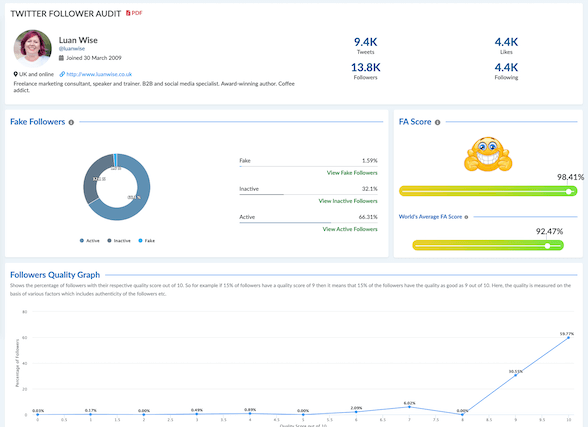The image size is (588, 427).
Task: Open Fake Followers info icon
Action: 71,122
